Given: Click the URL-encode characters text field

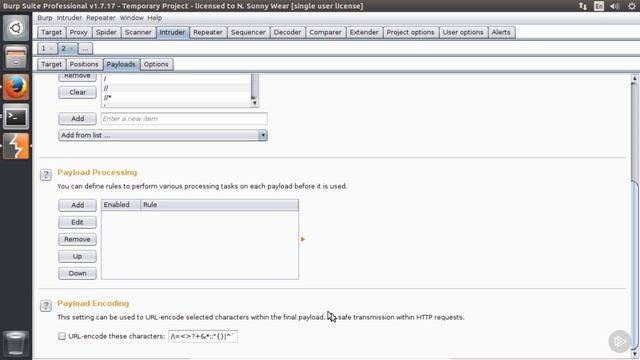Looking at the screenshot, I should pos(202,336).
